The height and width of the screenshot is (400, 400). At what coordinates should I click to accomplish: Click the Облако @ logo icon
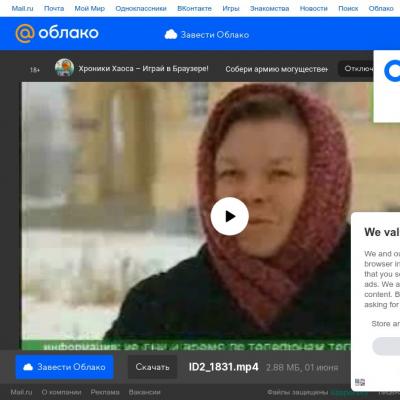(x=25, y=33)
